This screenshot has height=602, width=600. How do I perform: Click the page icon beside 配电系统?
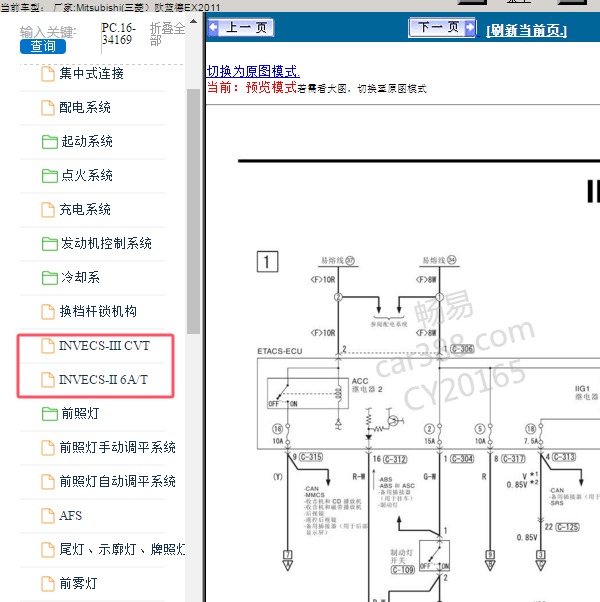click(x=48, y=108)
